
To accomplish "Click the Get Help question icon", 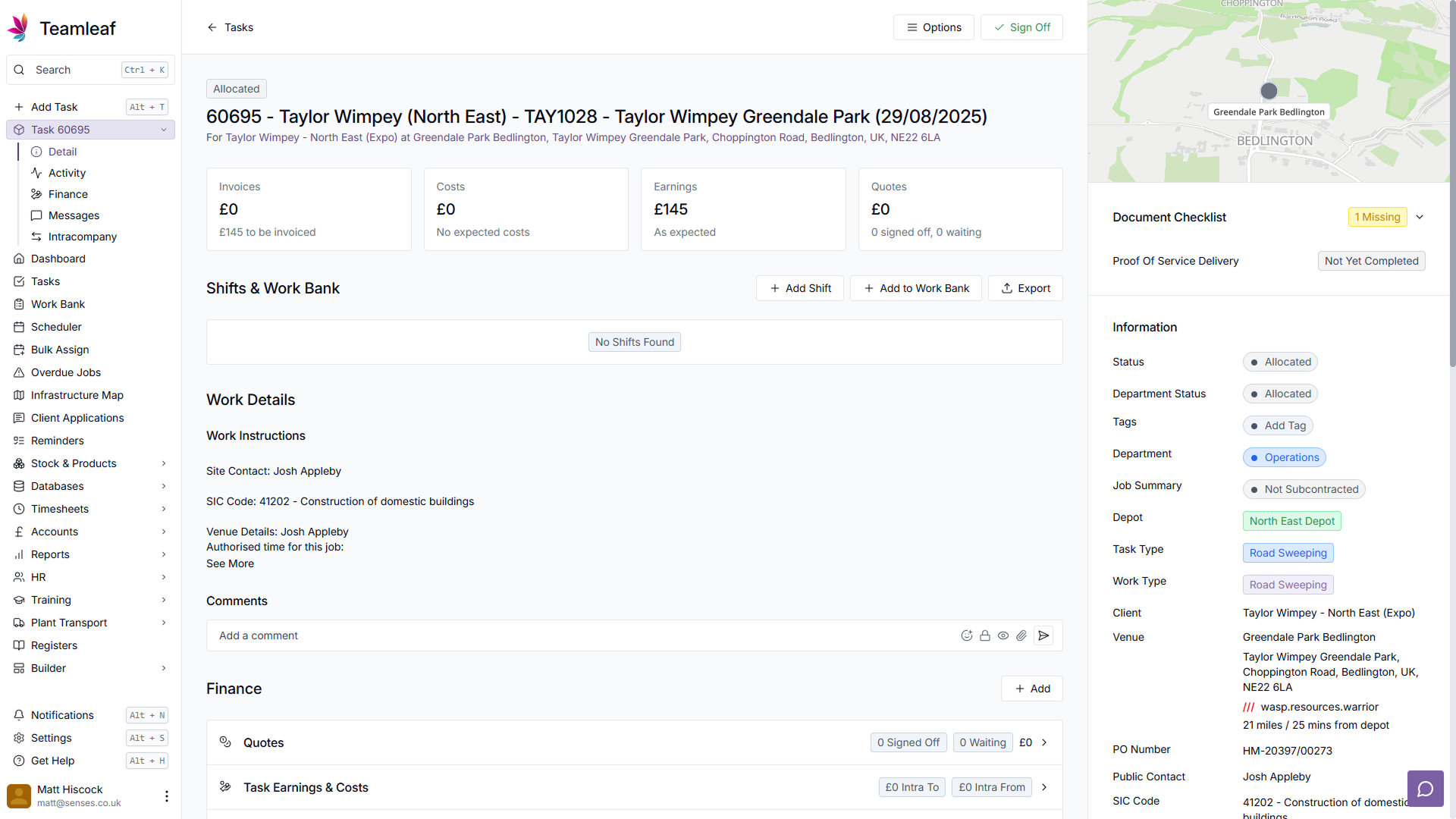I will click(19, 761).
